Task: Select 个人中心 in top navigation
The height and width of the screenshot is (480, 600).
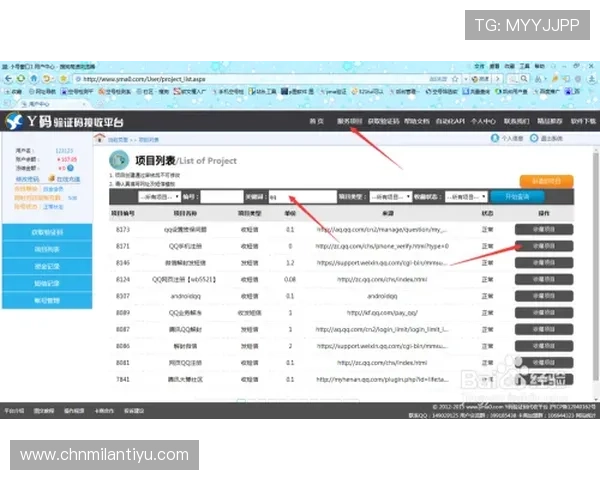Action: tap(482, 121)
